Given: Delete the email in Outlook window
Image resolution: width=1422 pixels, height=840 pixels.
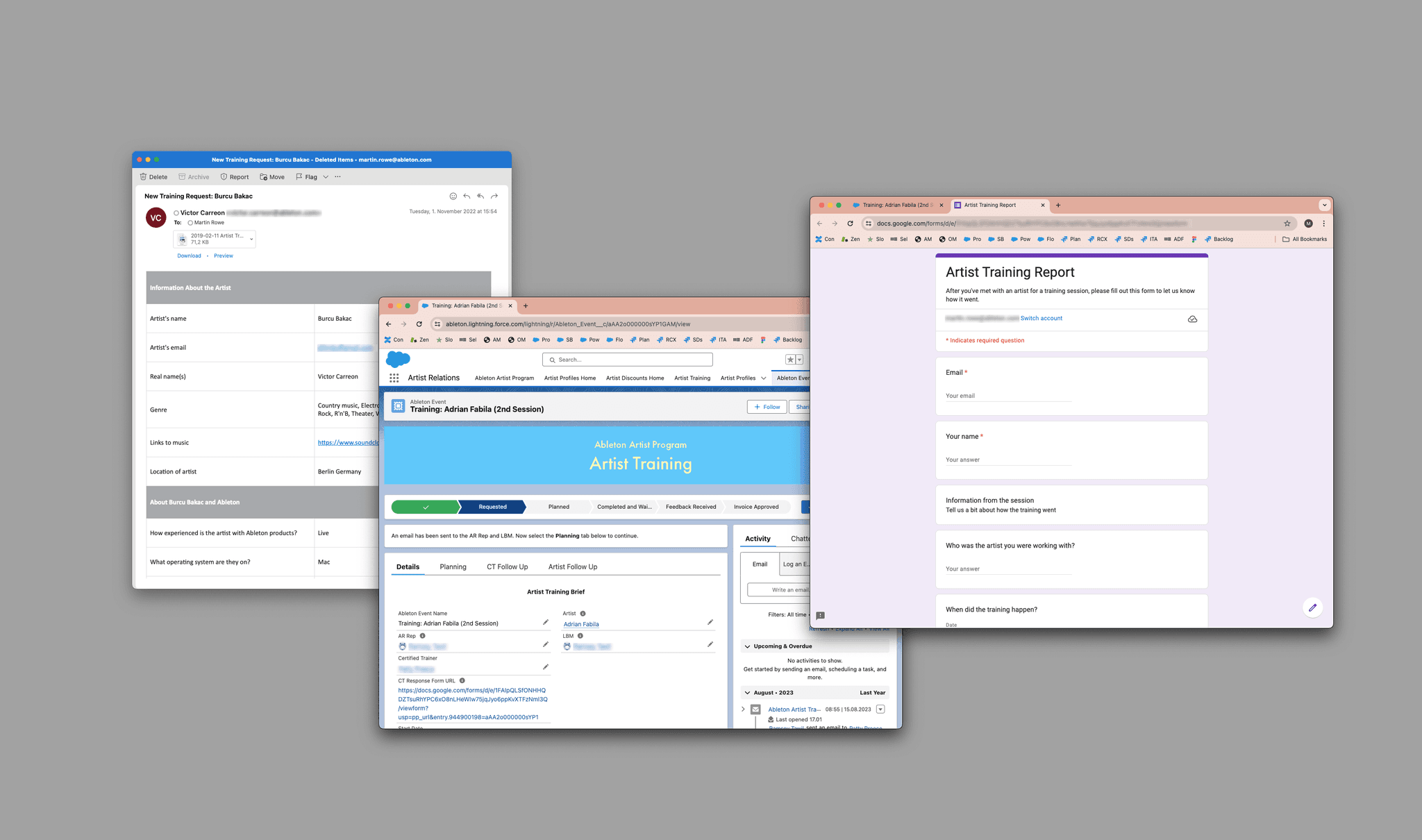Looking at the screenshot, I should click(153, 177).
